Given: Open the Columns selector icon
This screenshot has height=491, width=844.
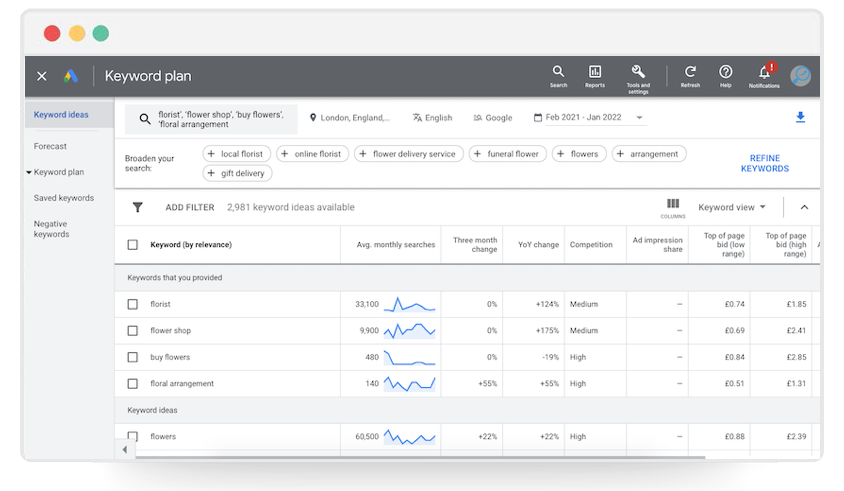Looking at the screenshot, I should point(673,207).
